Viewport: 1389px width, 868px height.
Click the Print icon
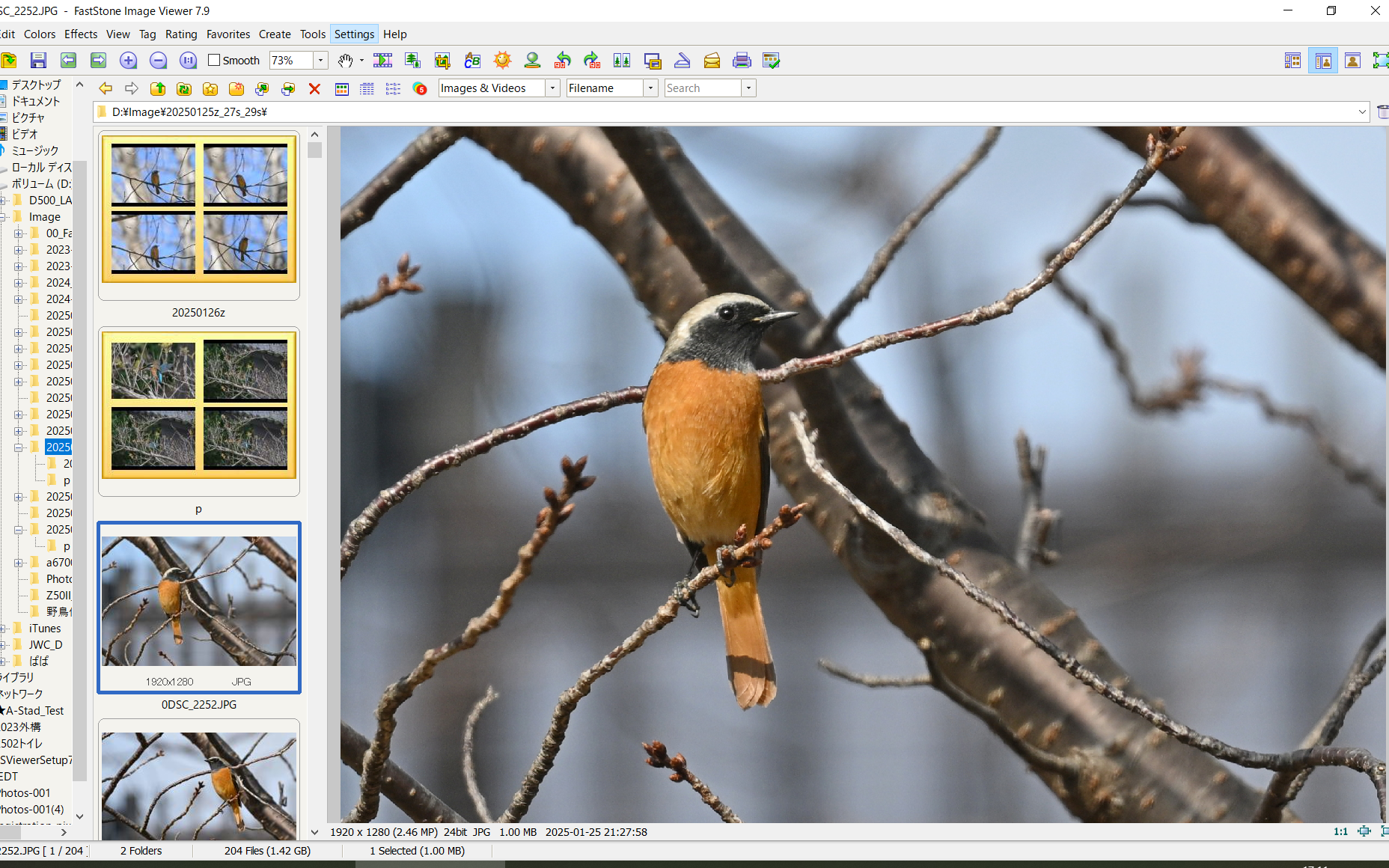tap(742, 61)
